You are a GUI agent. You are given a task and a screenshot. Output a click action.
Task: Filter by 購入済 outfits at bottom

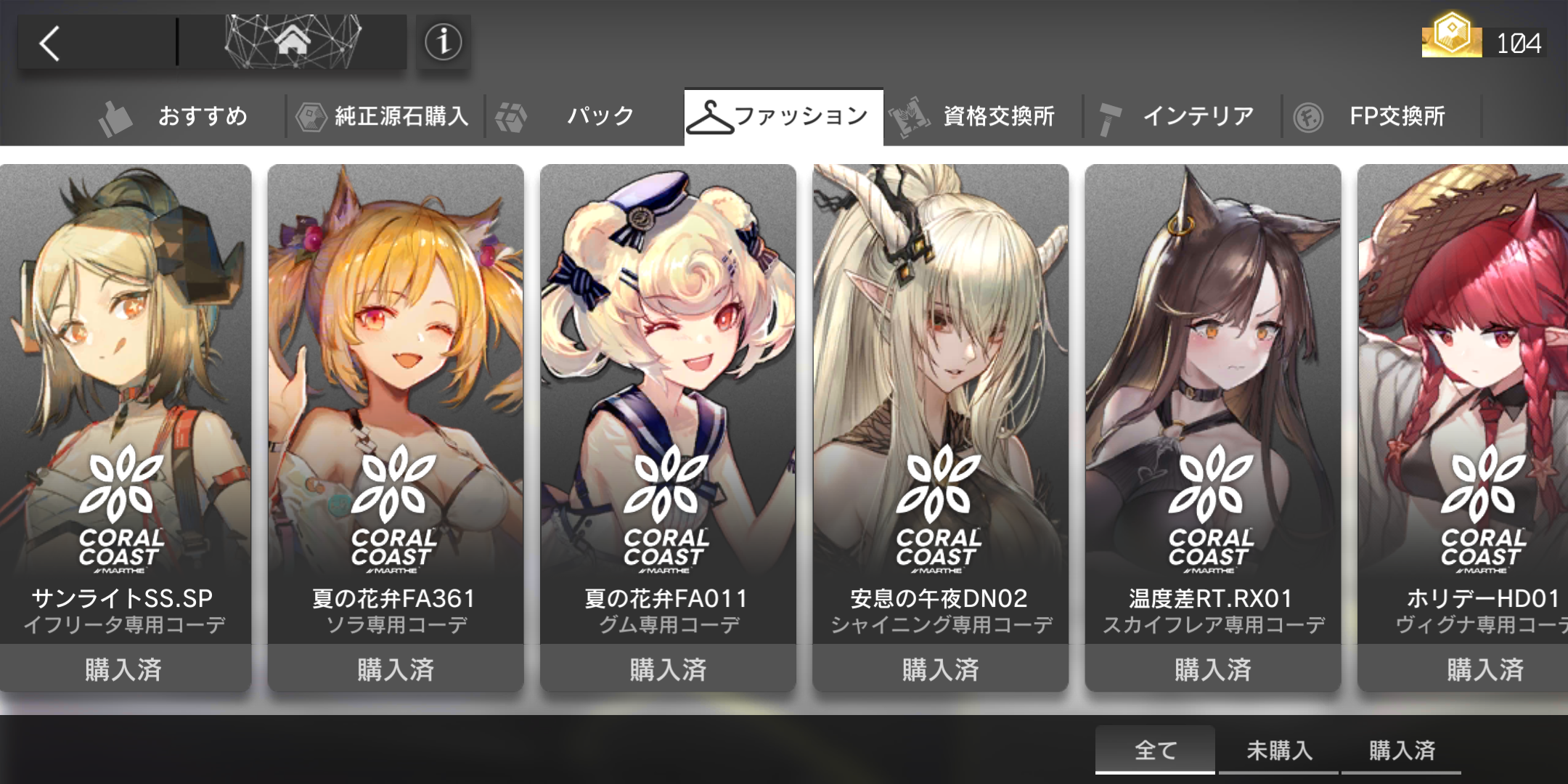(1401, 749)
